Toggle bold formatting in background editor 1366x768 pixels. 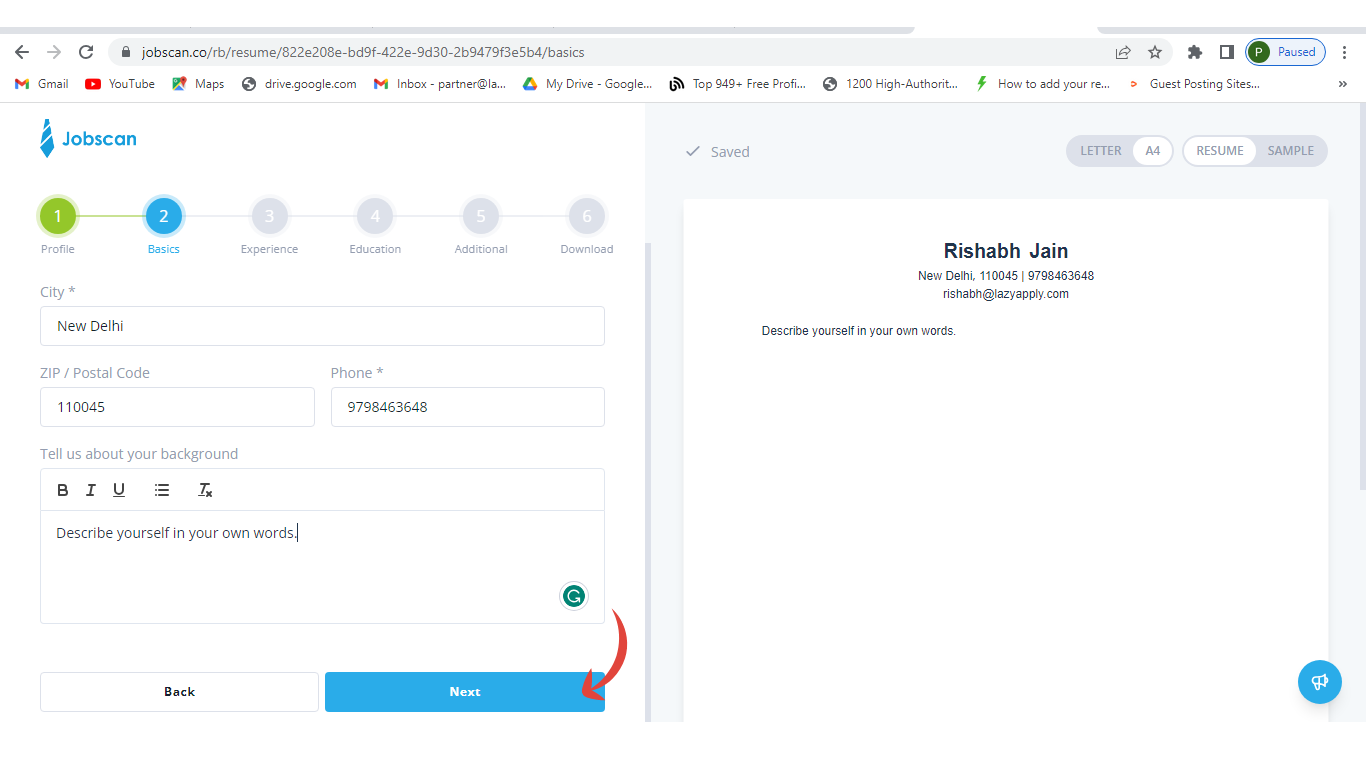pos(63,490)
